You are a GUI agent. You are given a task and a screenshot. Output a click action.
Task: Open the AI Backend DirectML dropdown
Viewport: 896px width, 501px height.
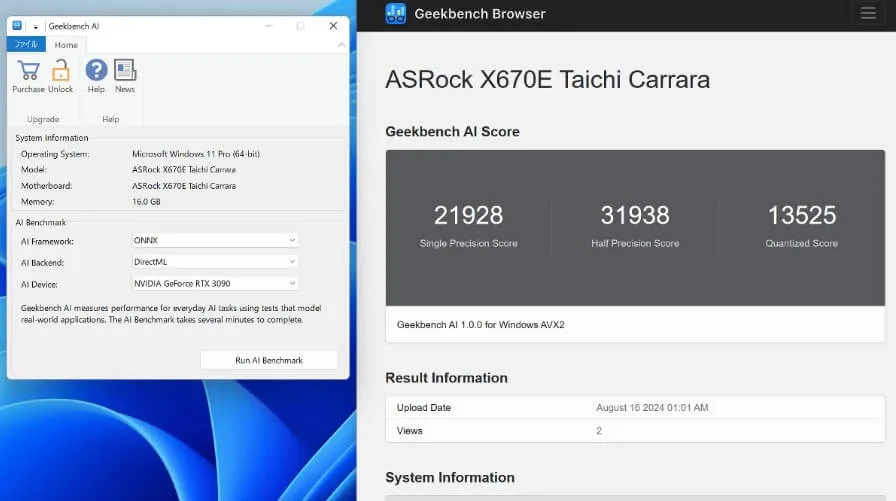tap(215, 262)
